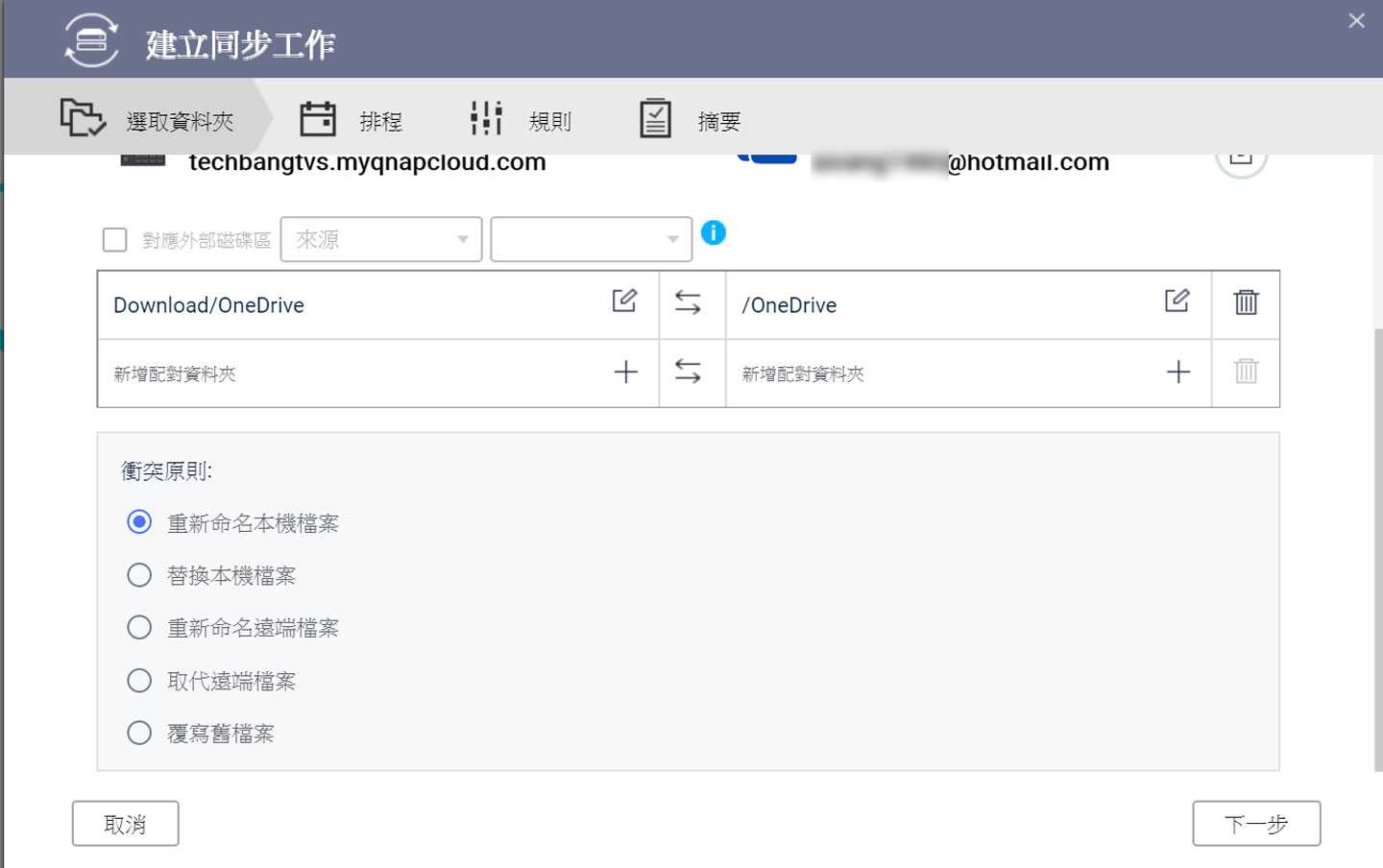
Task: Click Download/OneDrive path text
Action: click(x=208, y=305)
